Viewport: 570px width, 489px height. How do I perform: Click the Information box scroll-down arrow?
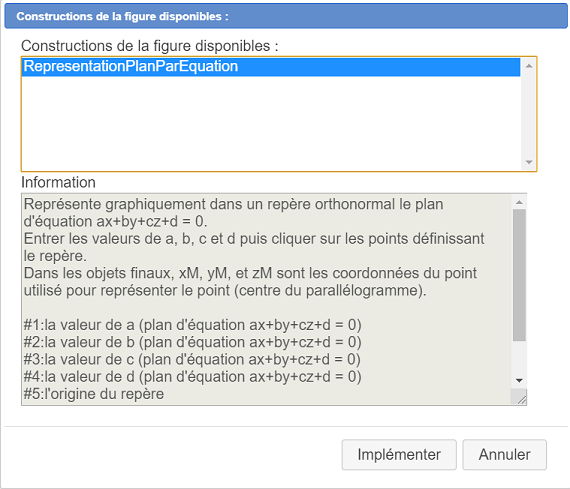[519, 381]
